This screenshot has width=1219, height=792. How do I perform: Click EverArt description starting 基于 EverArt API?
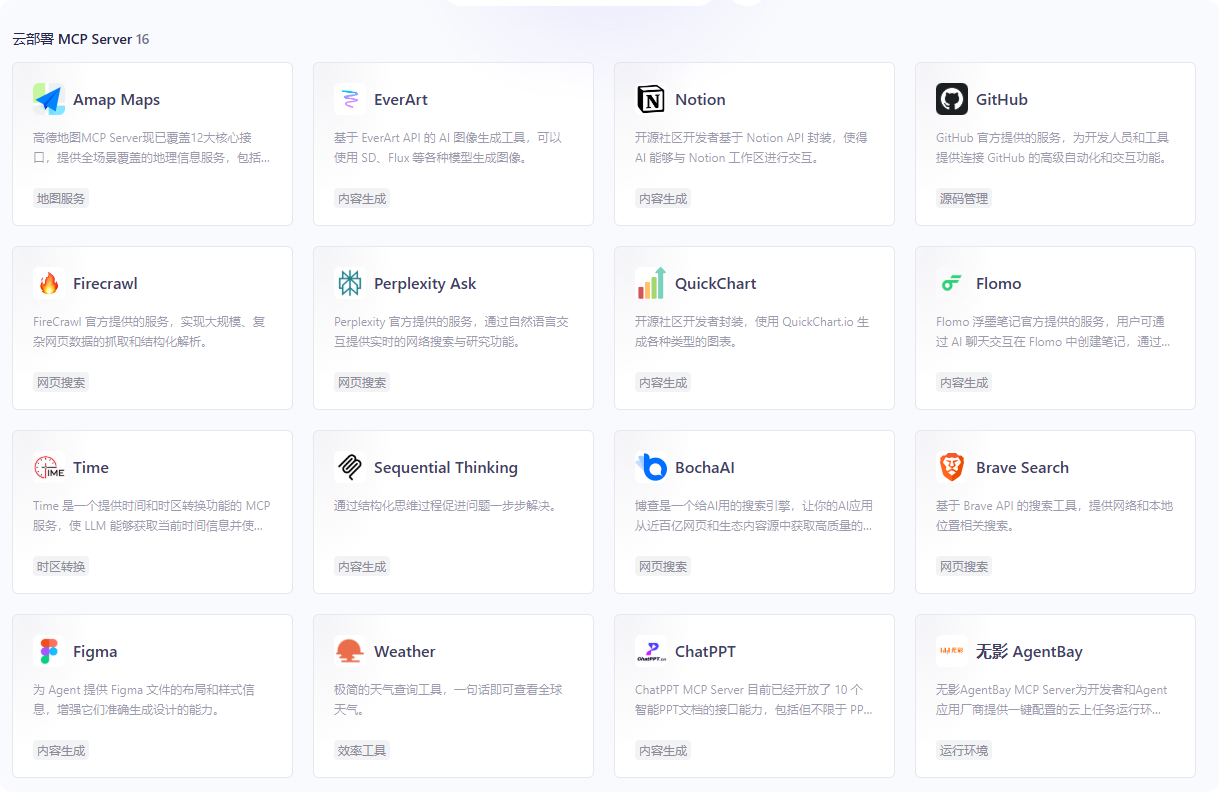click(x=448, y=147)
